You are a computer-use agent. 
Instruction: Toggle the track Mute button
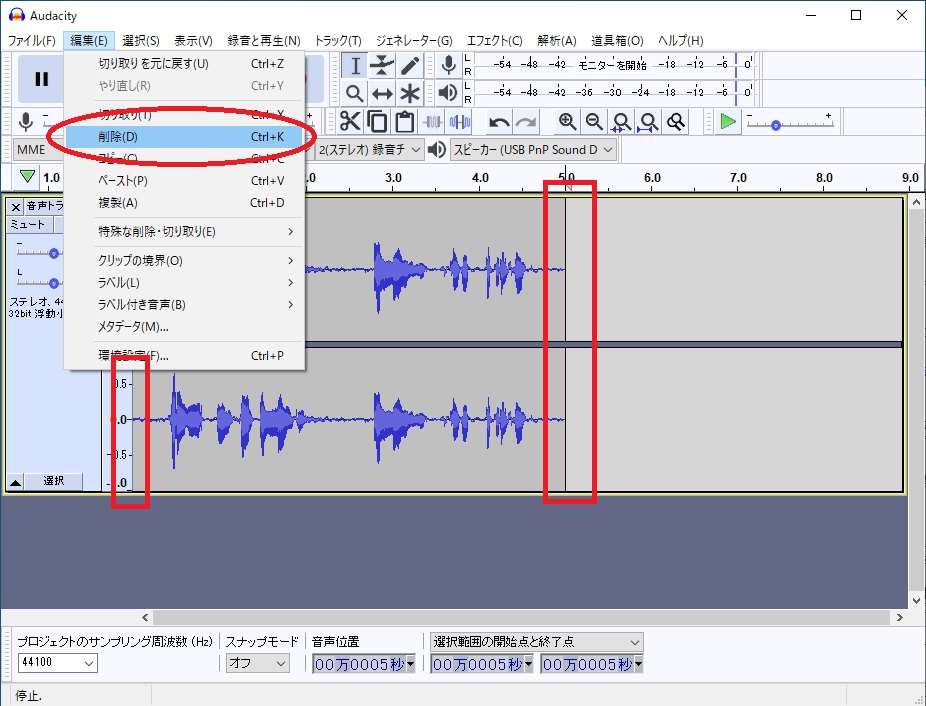(x=30, y=225)
